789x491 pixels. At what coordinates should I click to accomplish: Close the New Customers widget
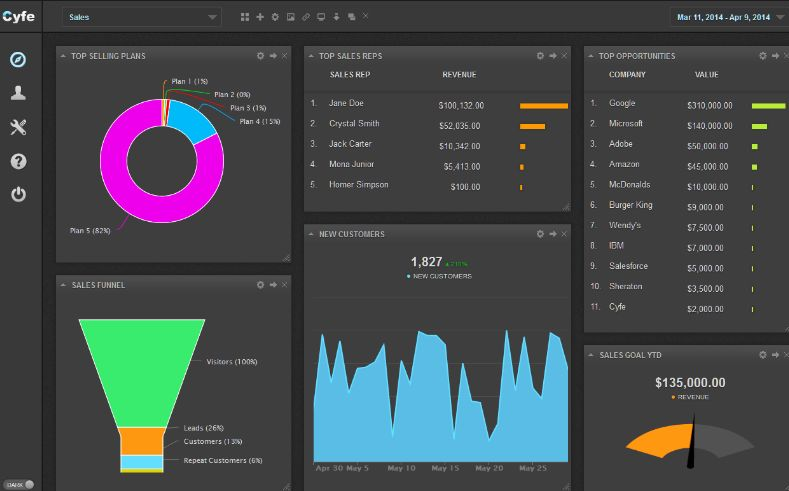tap(564, 234)
